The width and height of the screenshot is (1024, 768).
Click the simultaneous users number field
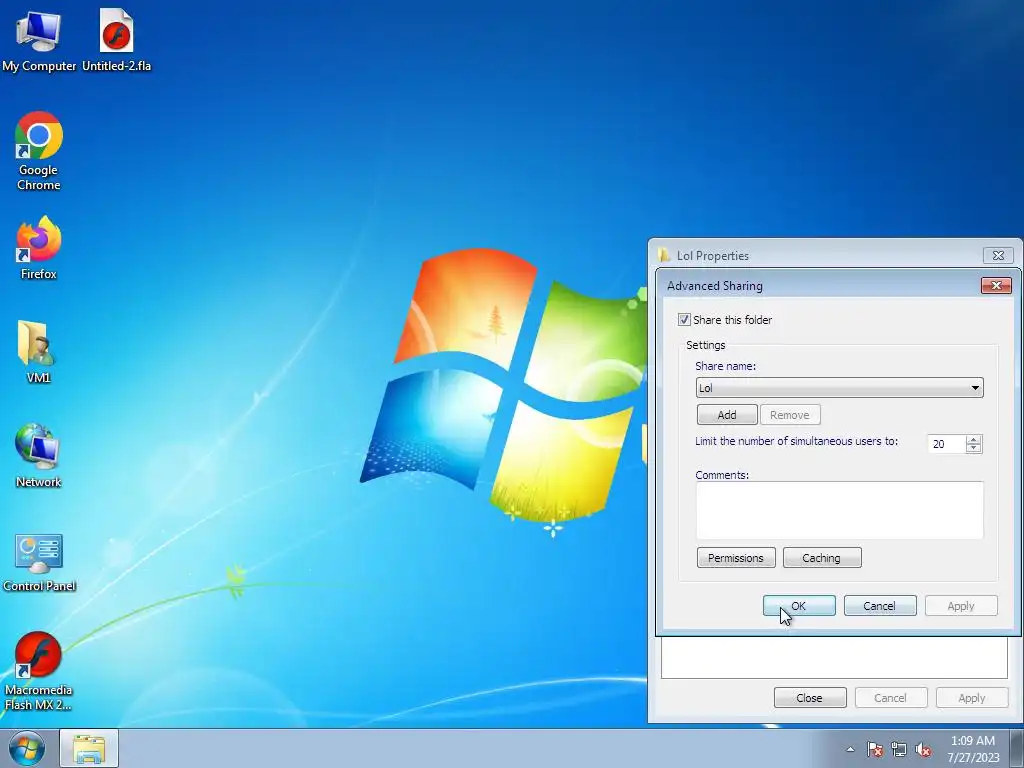(946, 444)
